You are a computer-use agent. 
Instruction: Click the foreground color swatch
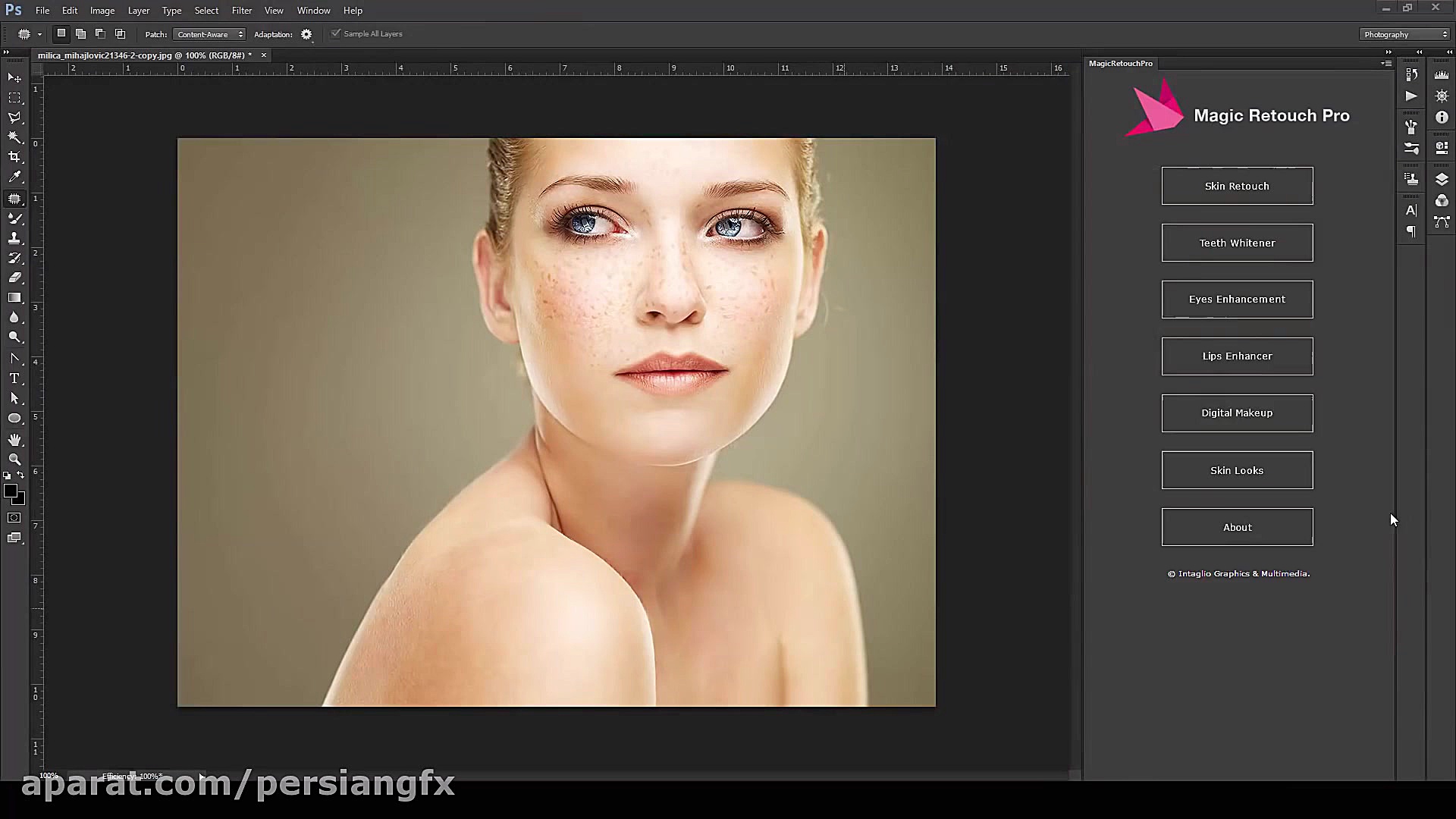pos(10,491)
